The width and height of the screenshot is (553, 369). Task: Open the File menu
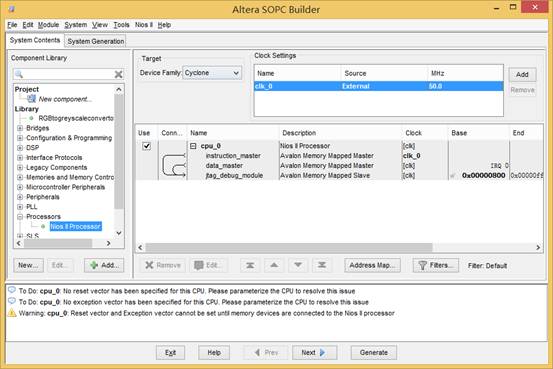tap(12, 25)
